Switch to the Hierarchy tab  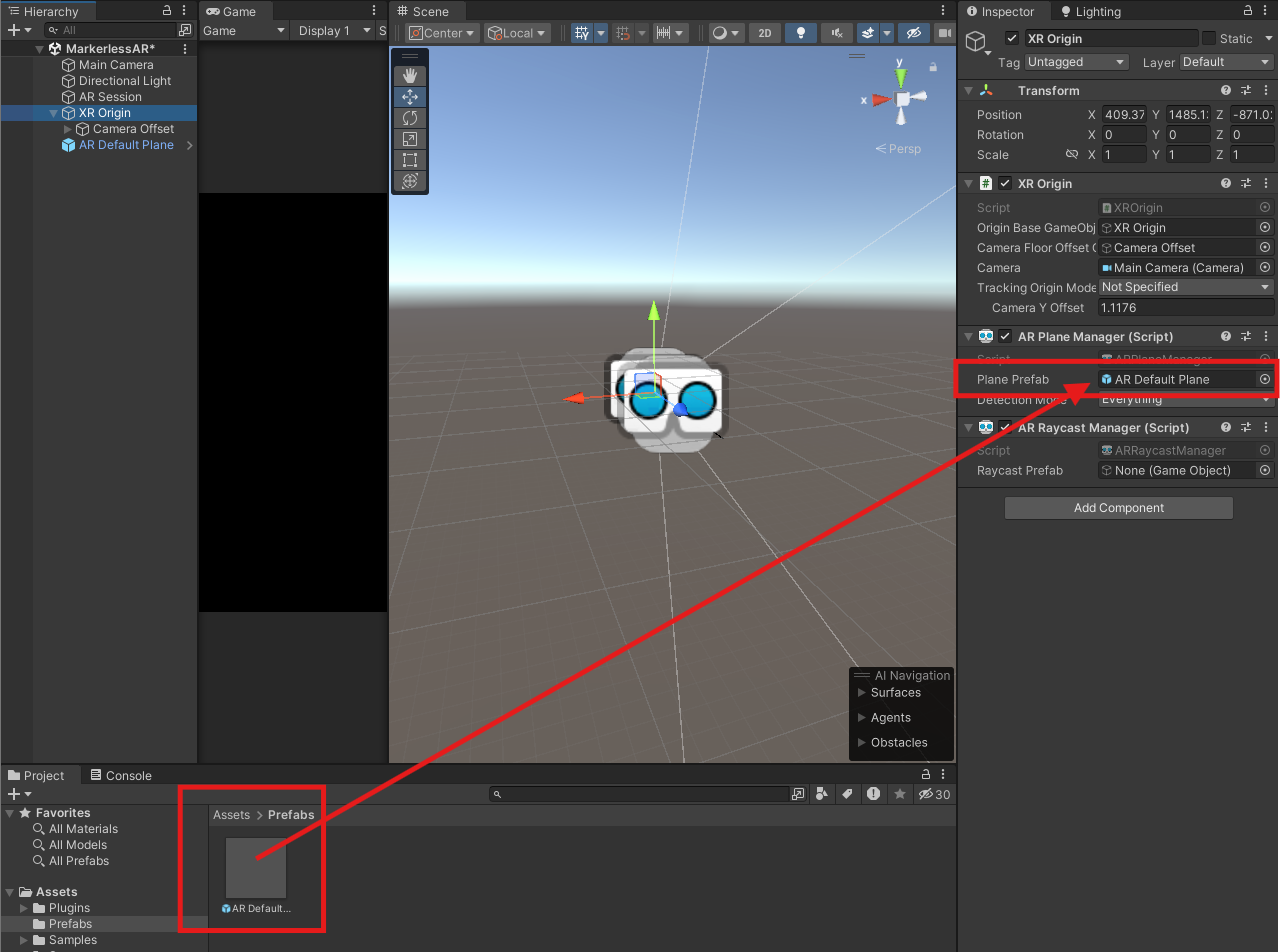coord(48,11)
